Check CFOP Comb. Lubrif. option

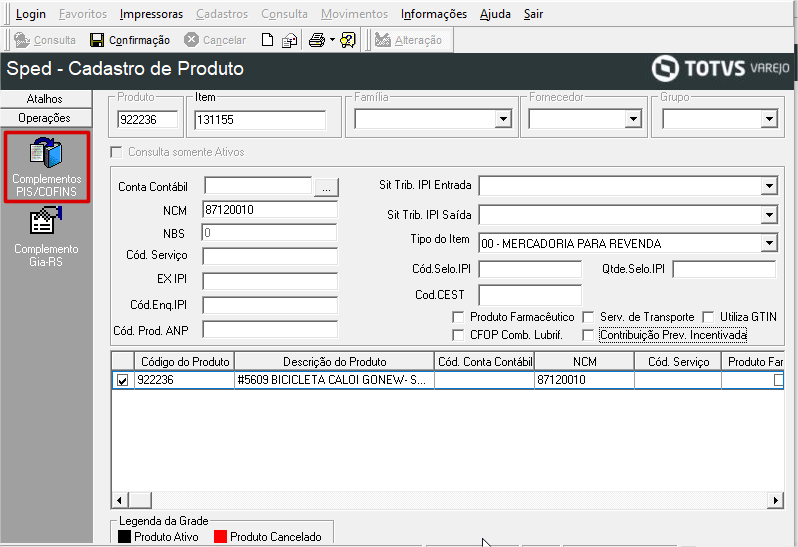(x=458, y=335)
